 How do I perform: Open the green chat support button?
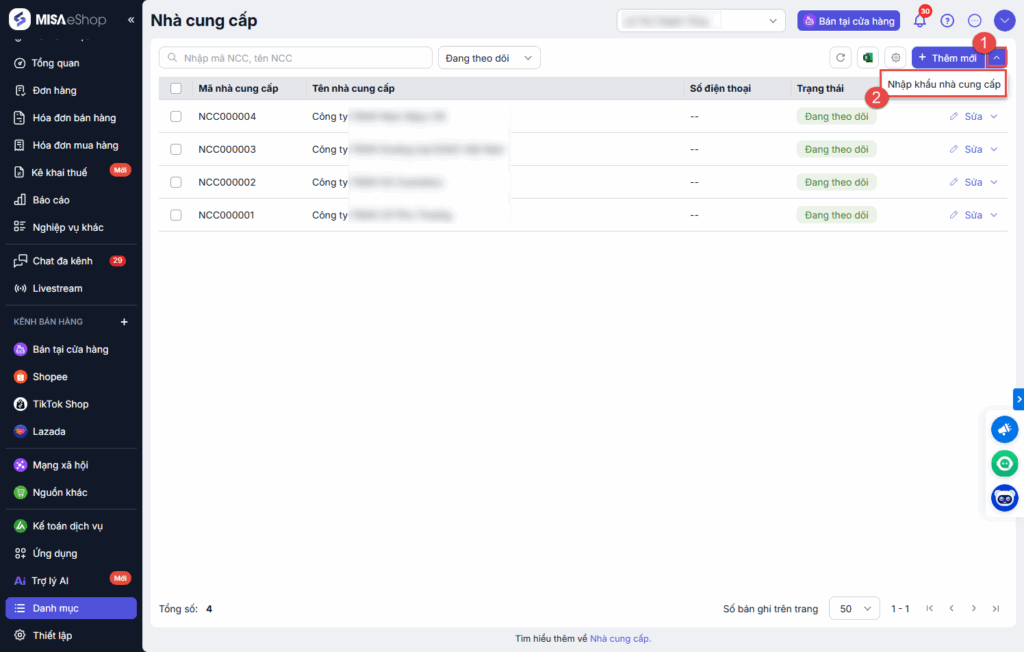click(1004, 464)
